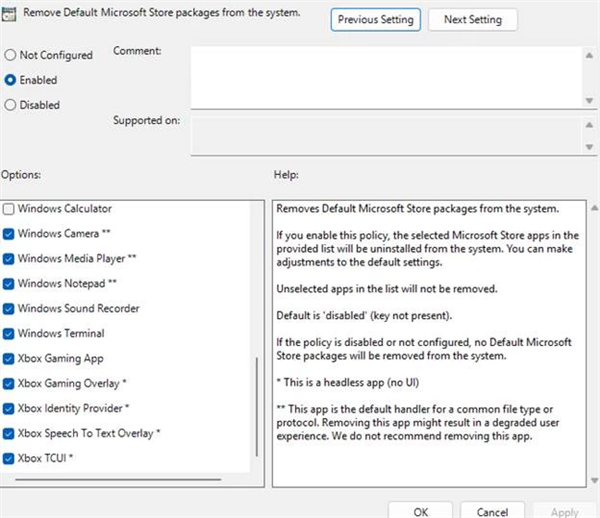Image resolution: width=600 pixels, height=518 pixels.
Task: Toggle the Windows Terminal checkbox
Action: tap(9, 334)
